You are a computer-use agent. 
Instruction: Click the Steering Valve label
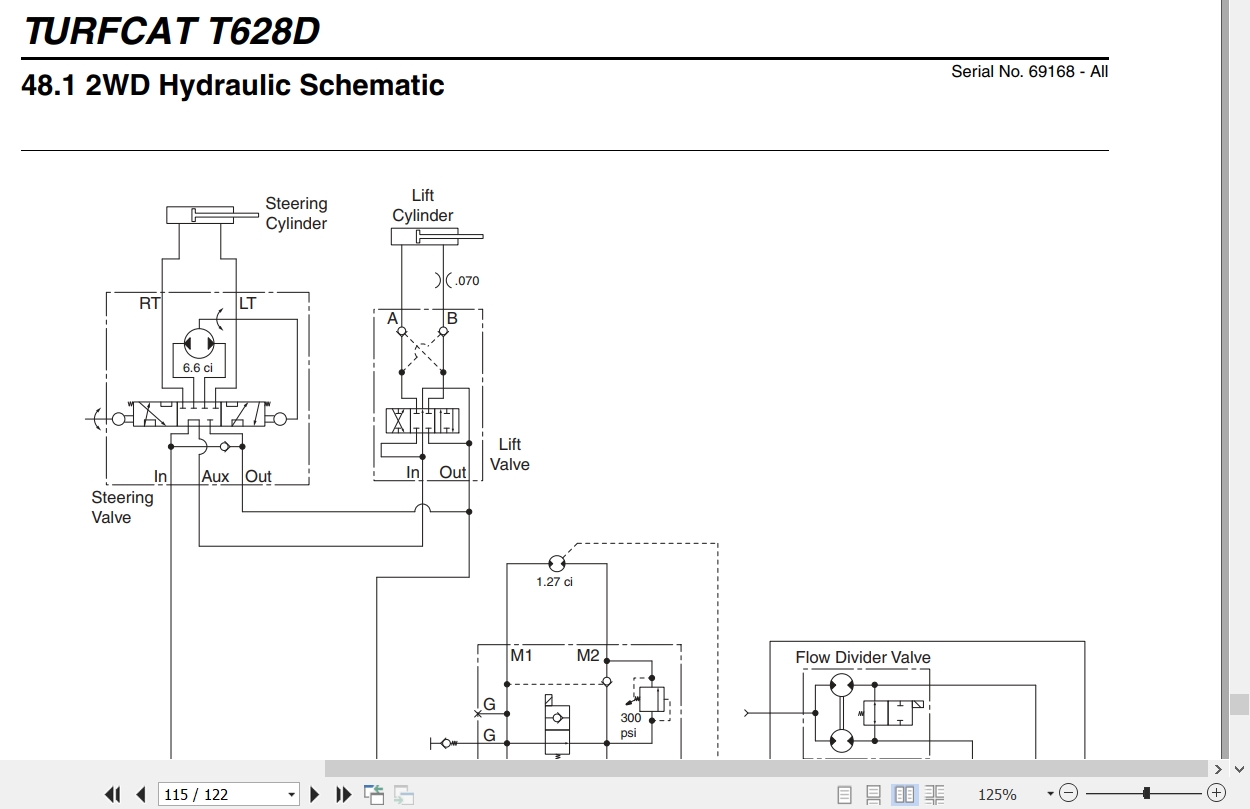122,508
